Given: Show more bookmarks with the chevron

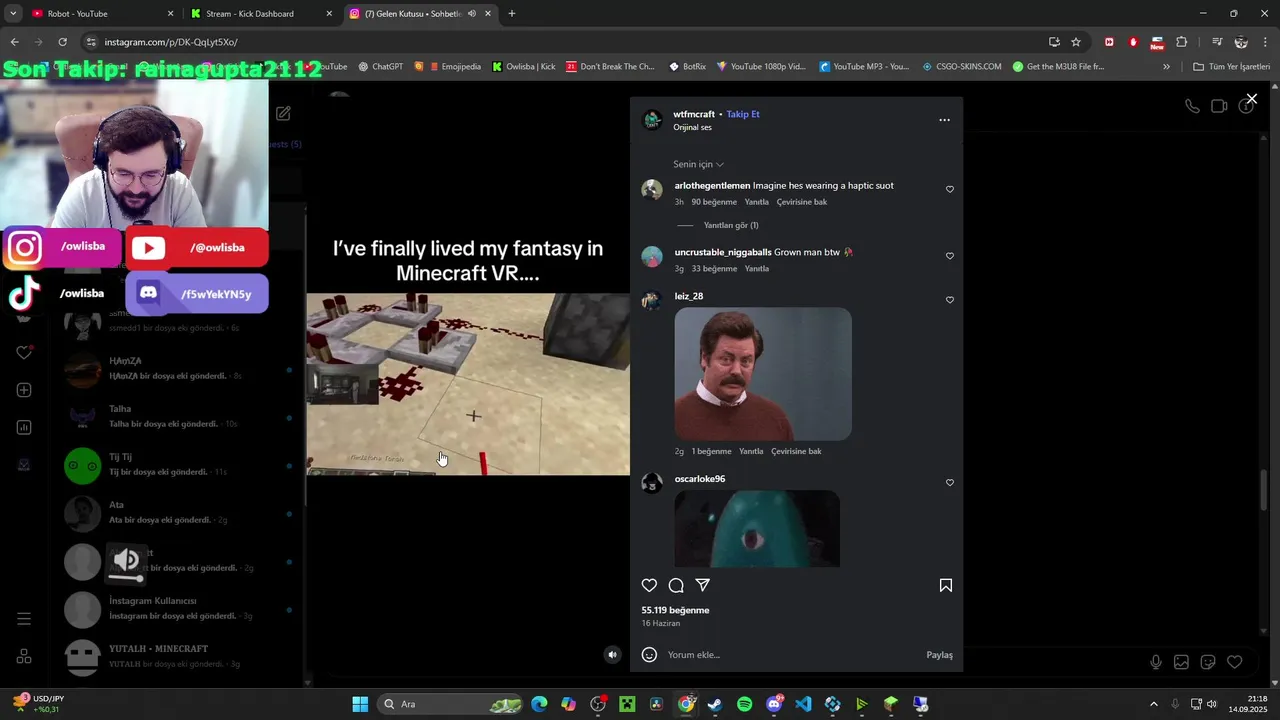Looking at the screenshot, I should [x=1166, y=67].
